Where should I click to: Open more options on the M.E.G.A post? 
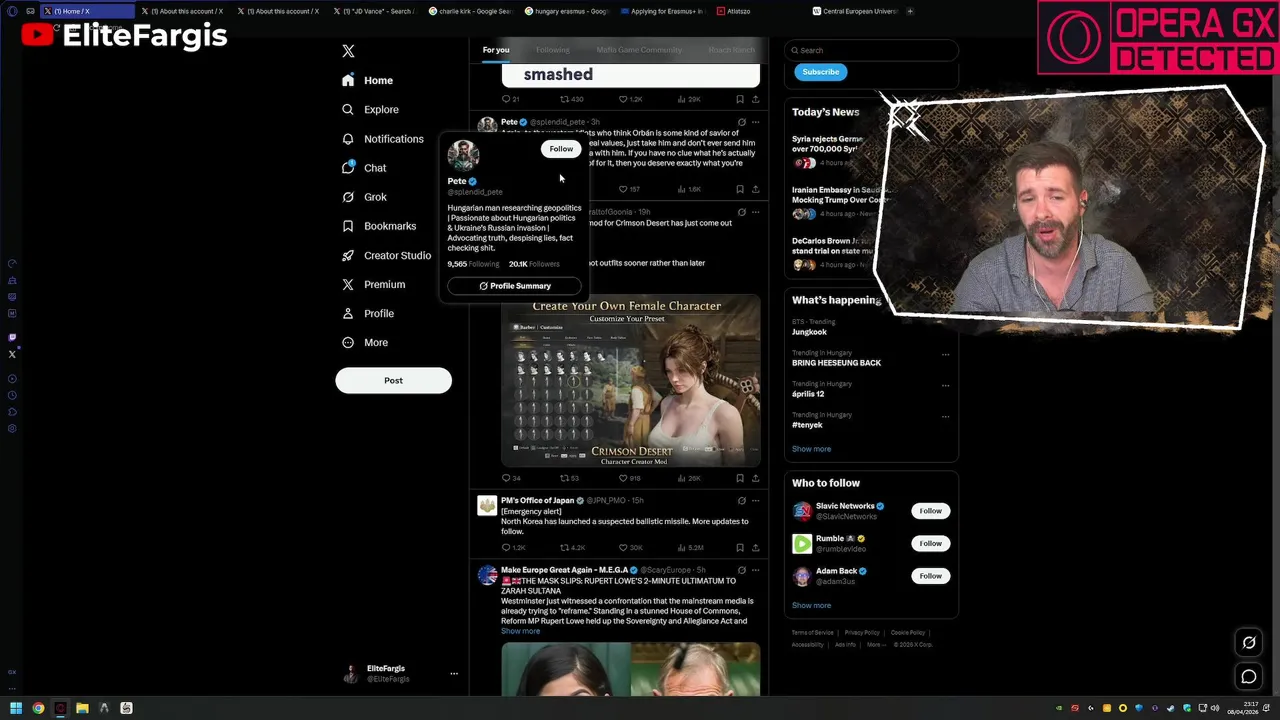click(x=755, y=570)
